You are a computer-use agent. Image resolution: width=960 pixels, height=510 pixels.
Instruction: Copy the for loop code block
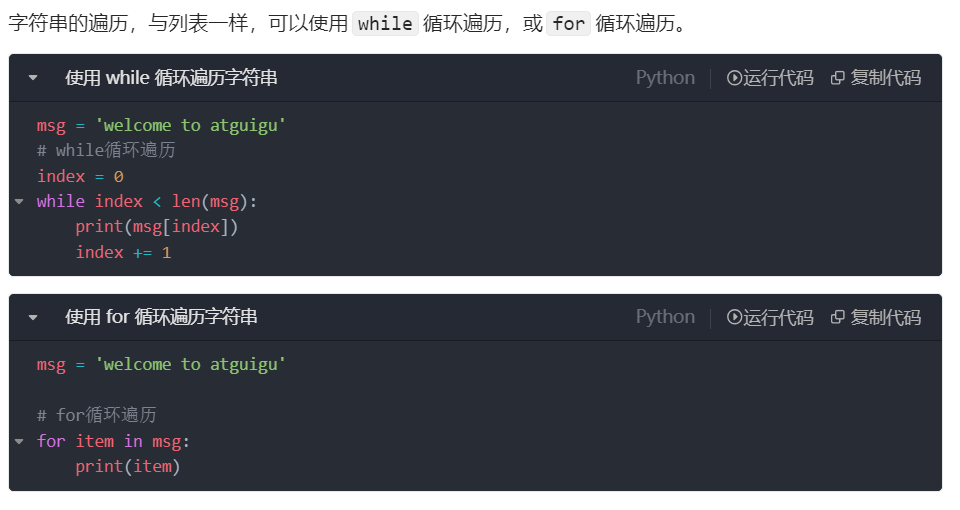(x=876, y=317)
